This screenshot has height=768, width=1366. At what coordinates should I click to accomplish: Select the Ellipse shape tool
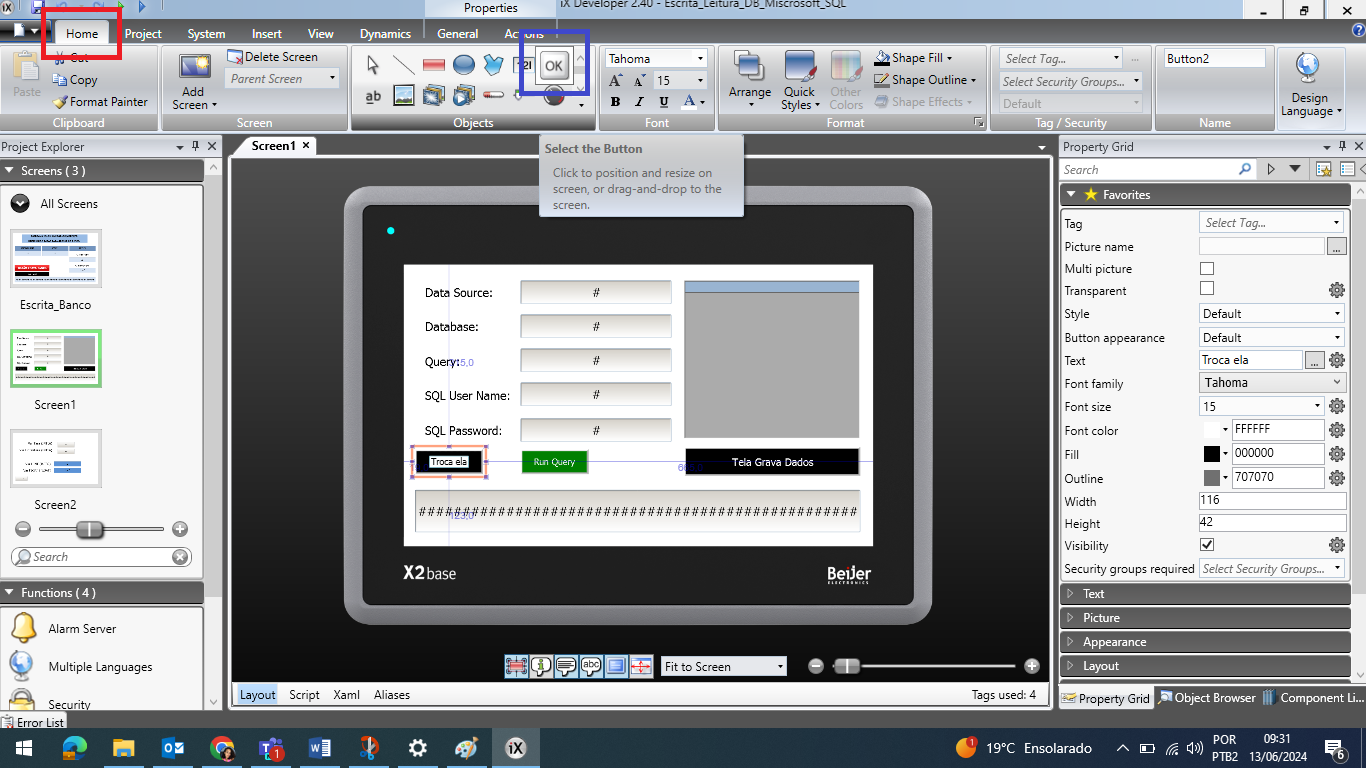tap(463, 66)
